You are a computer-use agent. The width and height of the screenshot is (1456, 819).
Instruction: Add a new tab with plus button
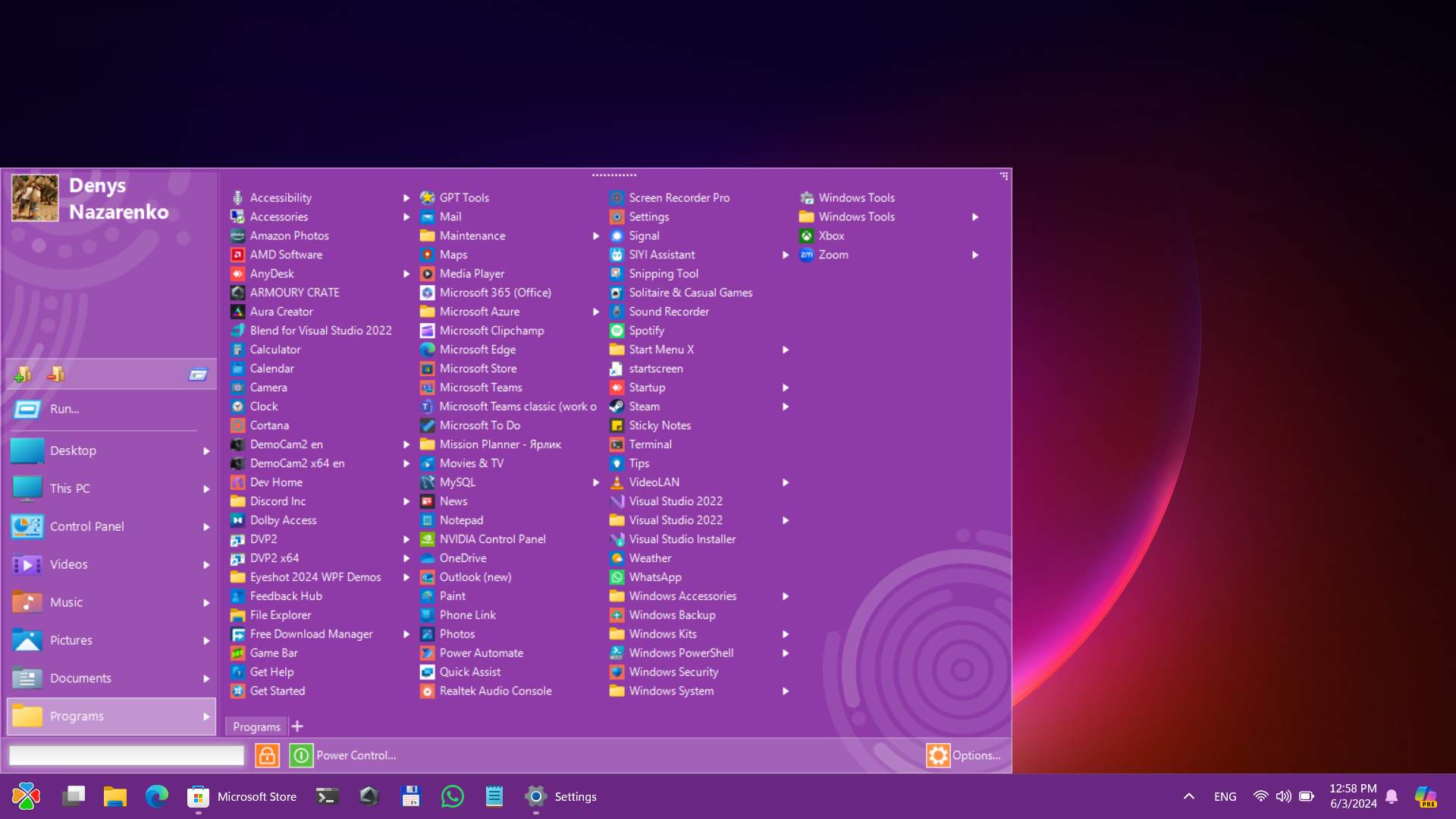click(x=297, y=726)
